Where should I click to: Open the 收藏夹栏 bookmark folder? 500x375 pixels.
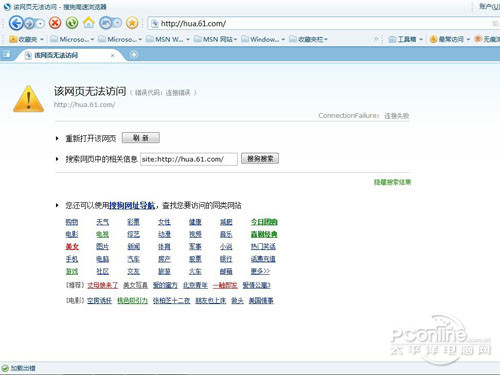308,39
